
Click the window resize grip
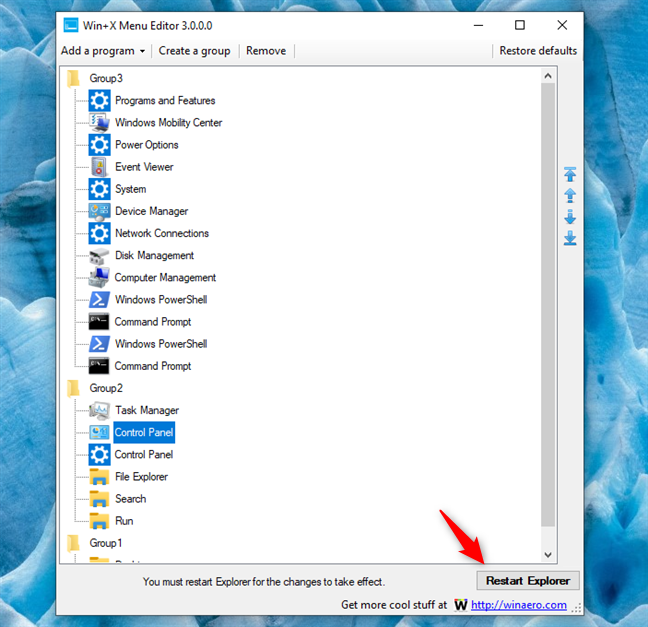pyautogui.click(x=577, y=608)
